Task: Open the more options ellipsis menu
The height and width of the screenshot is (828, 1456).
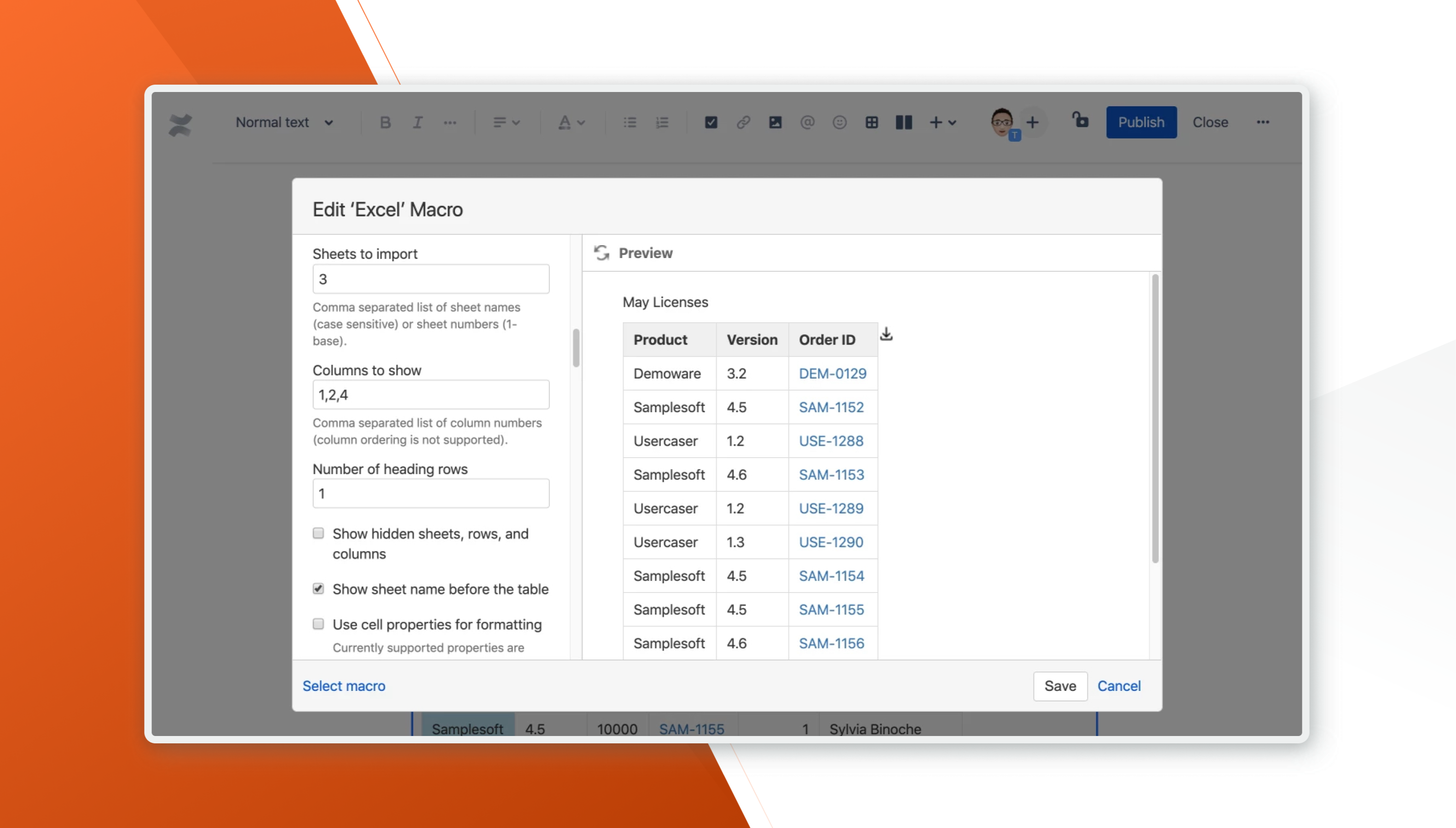Action: (1263, 122)
